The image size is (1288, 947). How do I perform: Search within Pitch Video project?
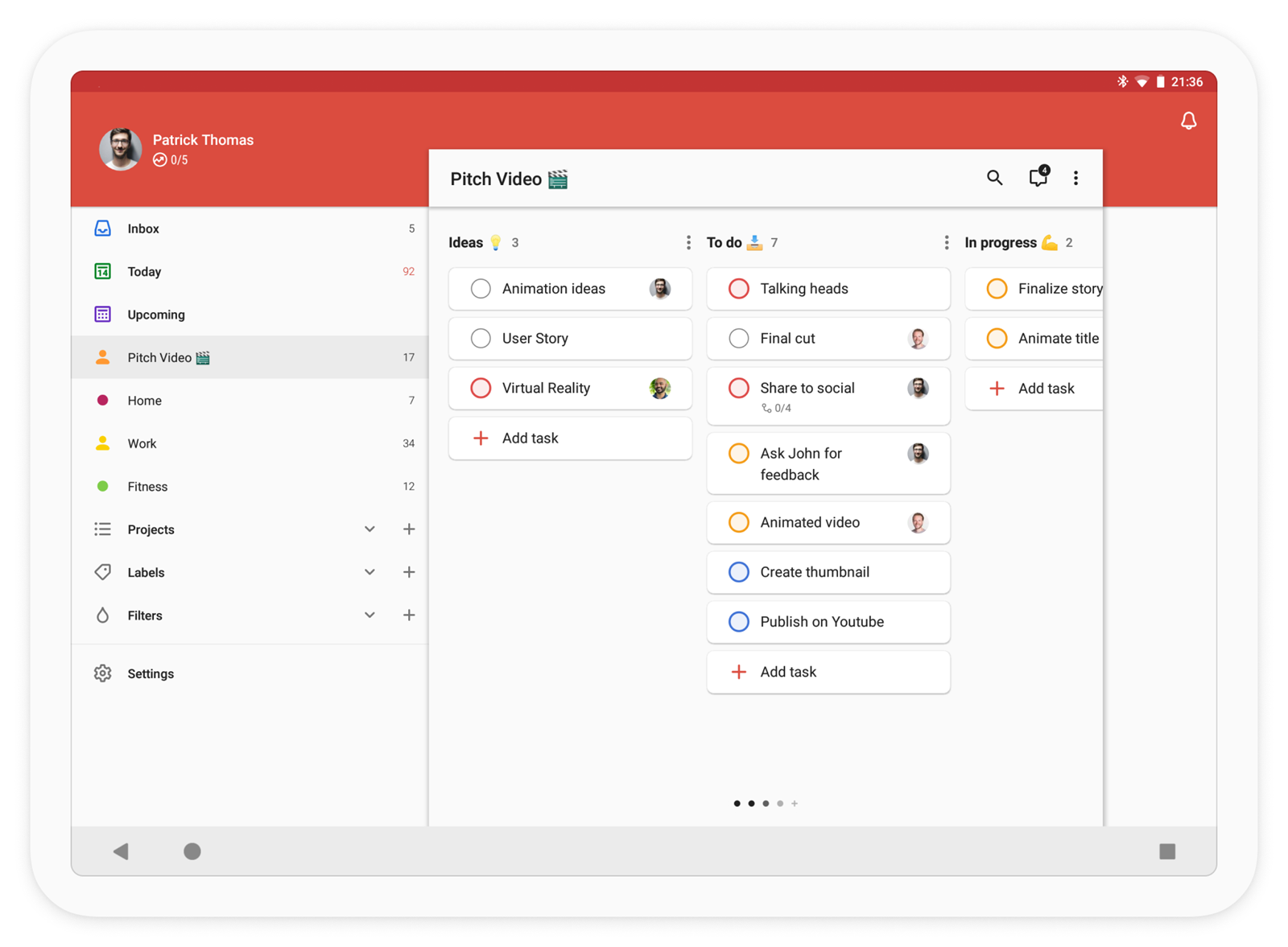pos(995,178)
